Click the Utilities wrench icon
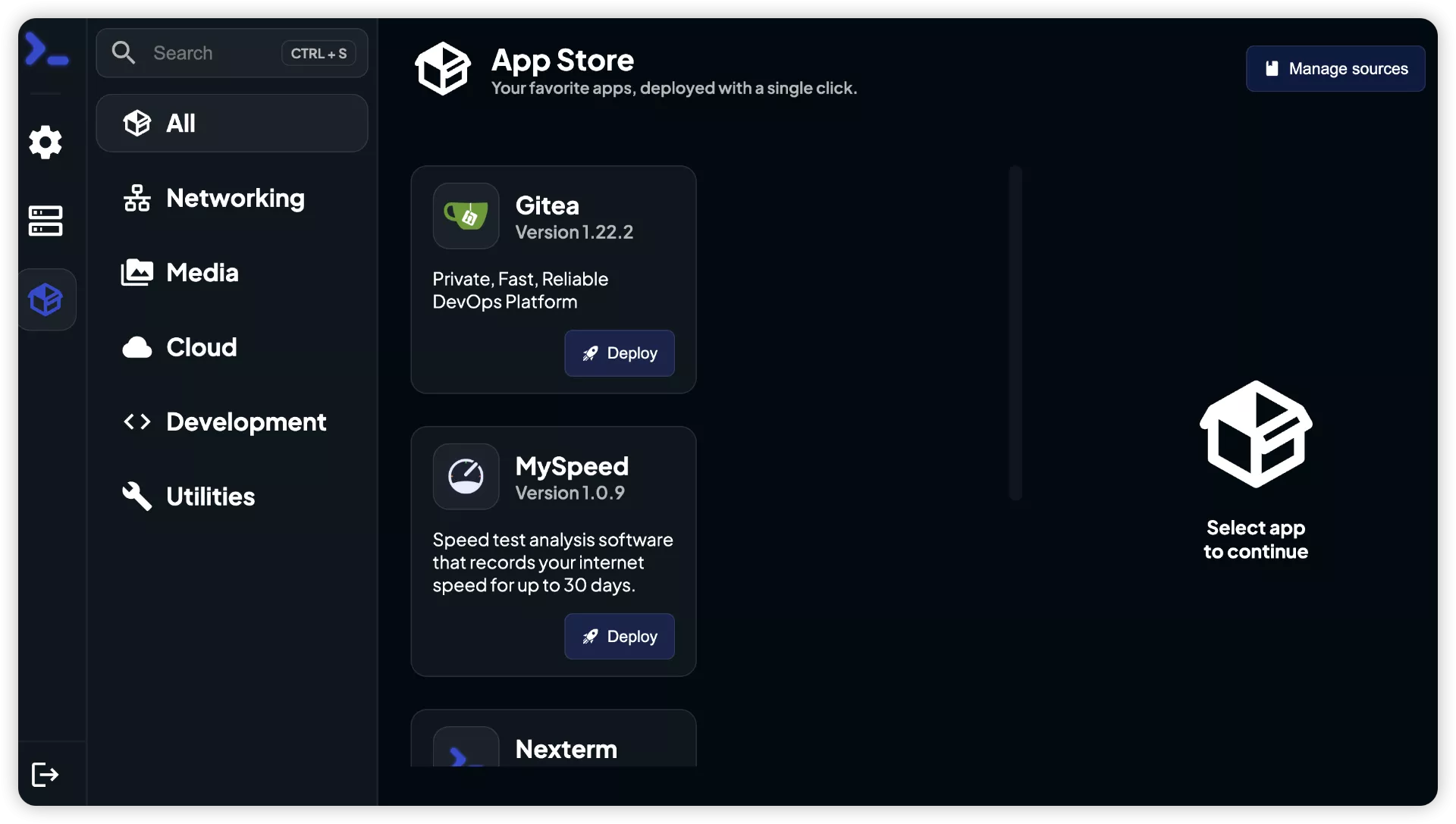This screenshot has height=824, width=1456. pyautogui.click(x=137, y=497)
